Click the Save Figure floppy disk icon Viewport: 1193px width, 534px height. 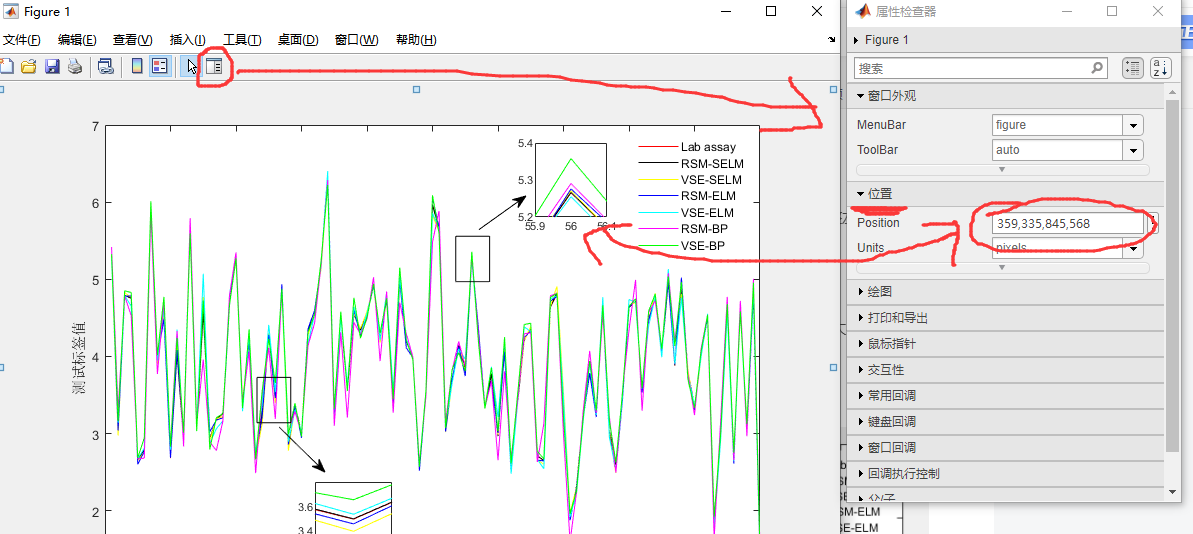[52, 67]
